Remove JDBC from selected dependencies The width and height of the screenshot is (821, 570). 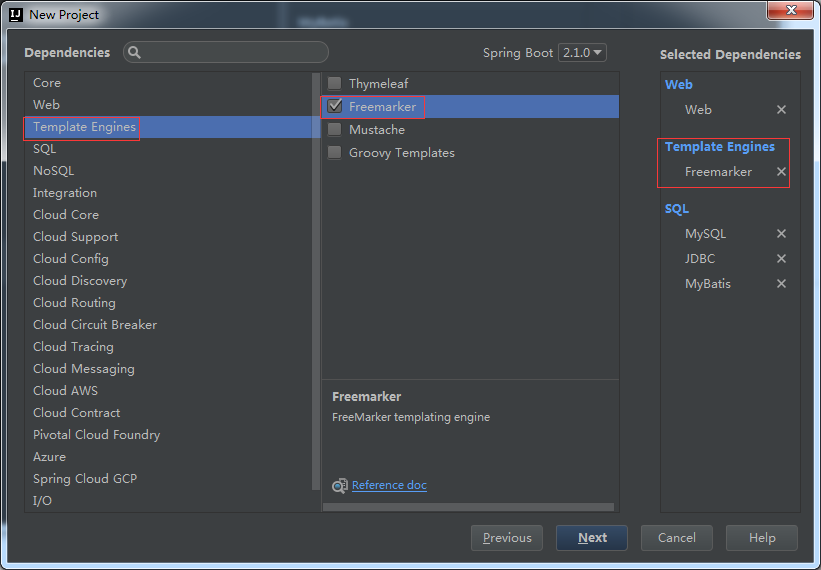coord(781,259)
